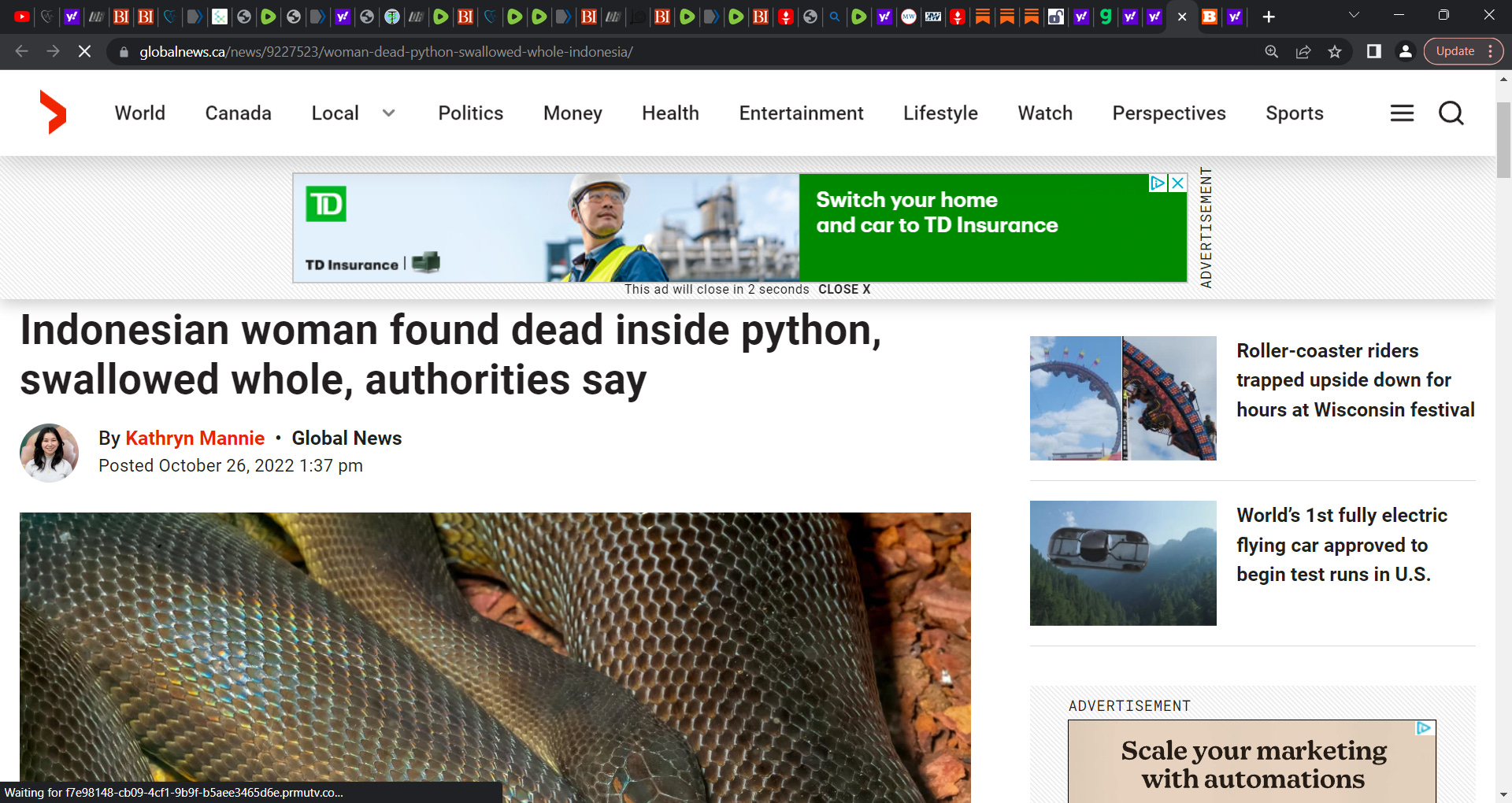Open the browser profile avatar icon

click(x=1406, y=51)
